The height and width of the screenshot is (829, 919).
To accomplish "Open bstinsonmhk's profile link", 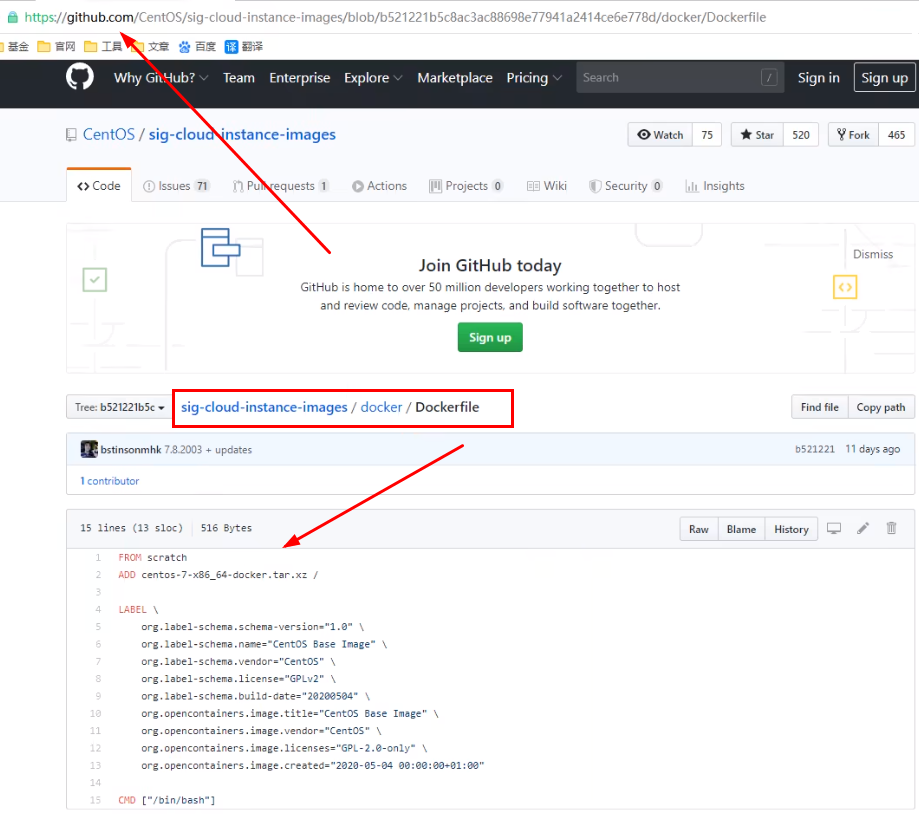I will pyautogui.click(x=130, y=450).
